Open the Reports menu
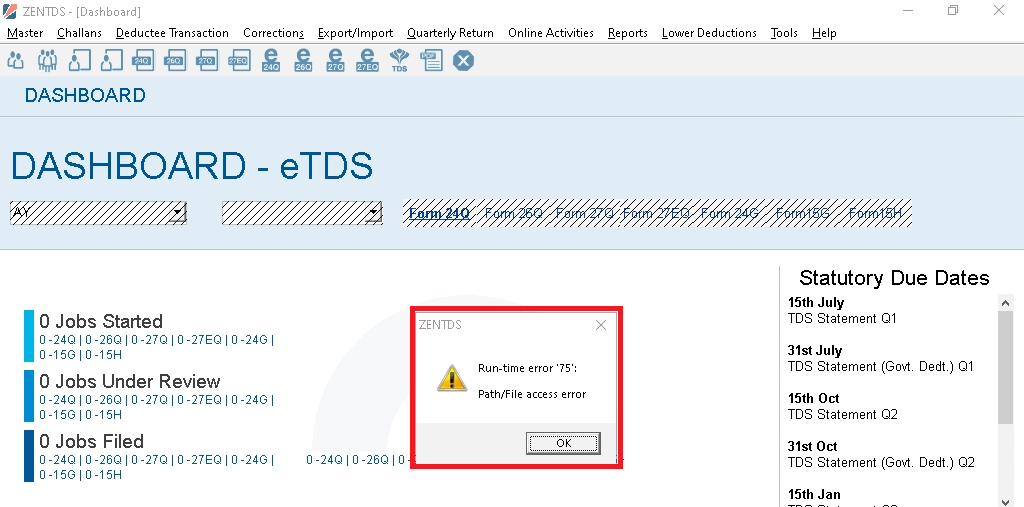 [x=628, y=33]
